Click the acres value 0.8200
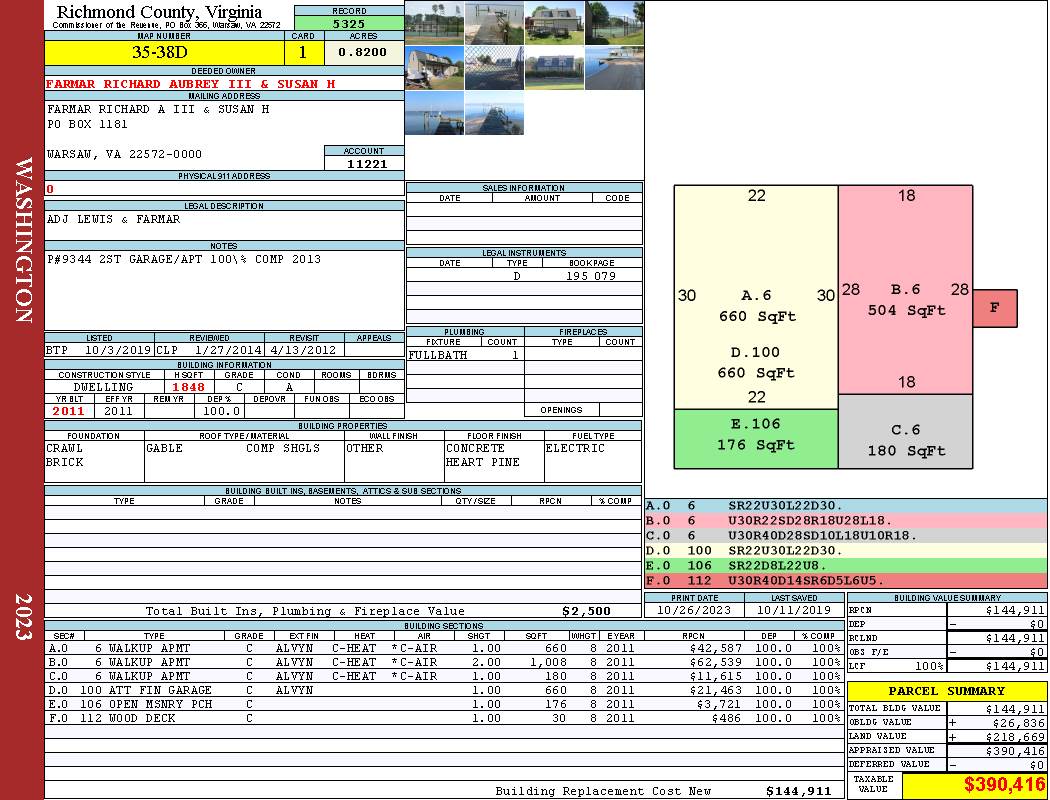 click(x=362, y=52)
